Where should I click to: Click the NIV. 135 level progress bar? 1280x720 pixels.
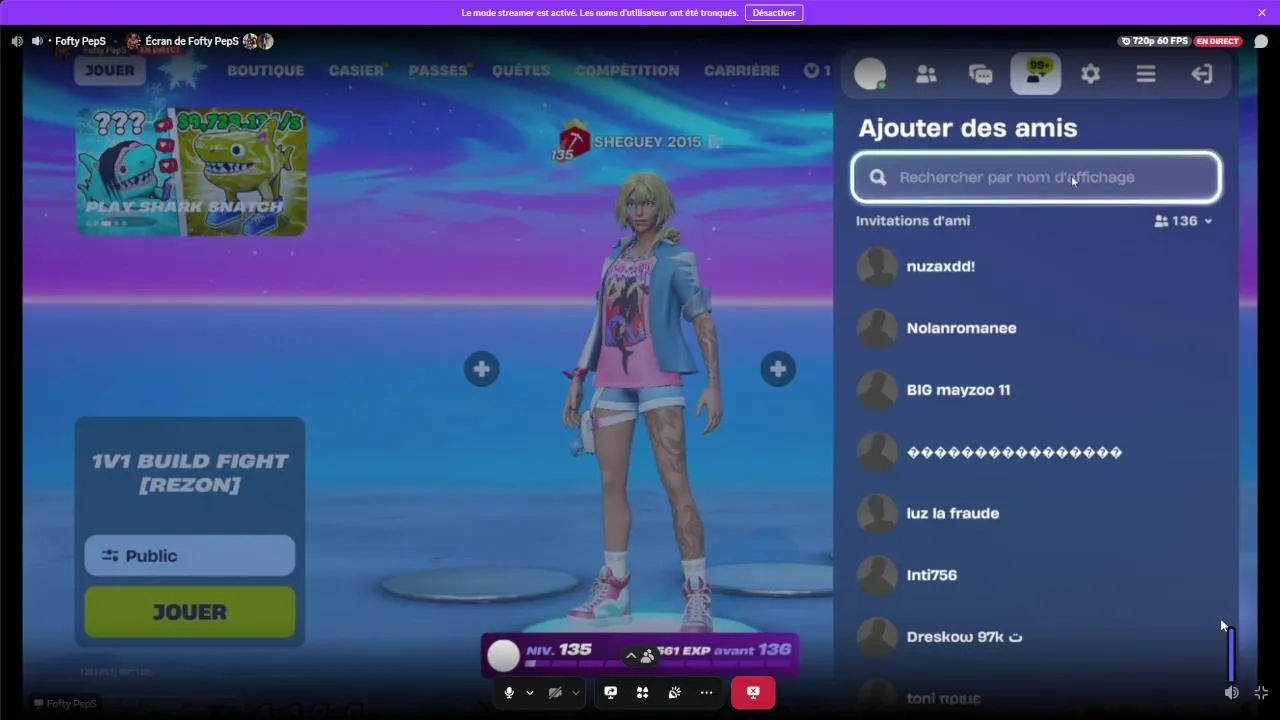coord(640,655)
